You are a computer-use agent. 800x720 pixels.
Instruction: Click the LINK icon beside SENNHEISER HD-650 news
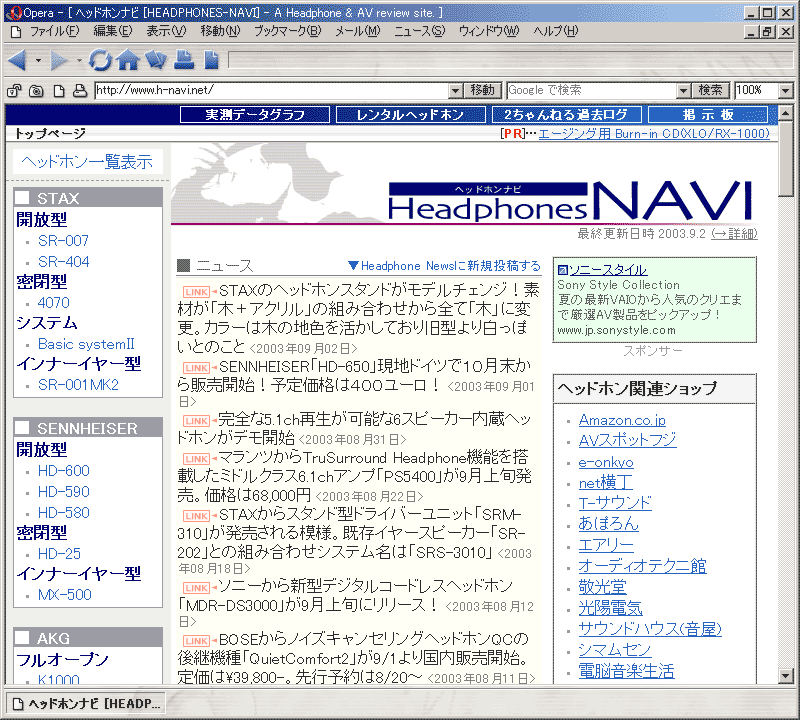click(196, 367)
